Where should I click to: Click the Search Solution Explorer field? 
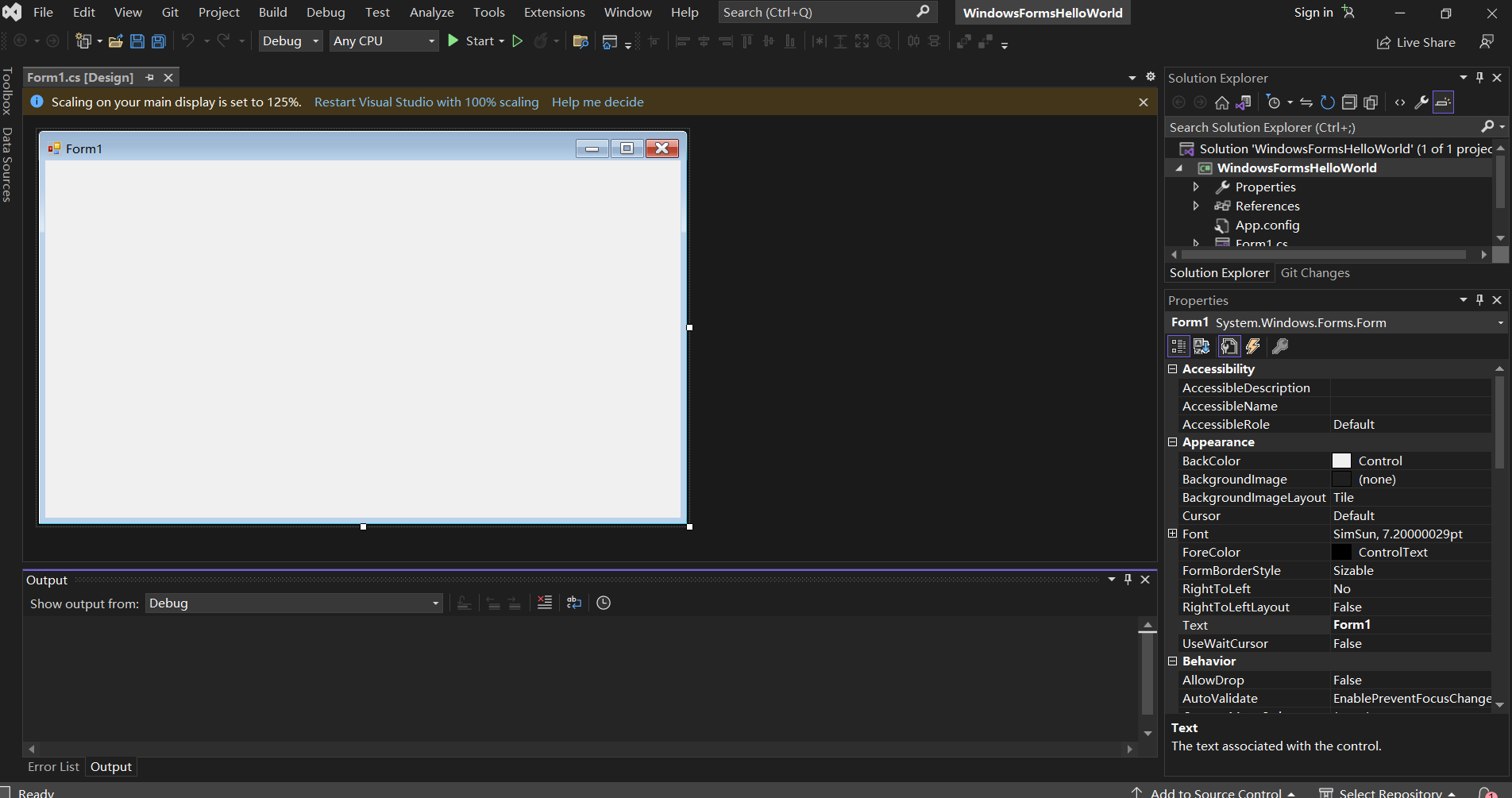pos(1322,127)
